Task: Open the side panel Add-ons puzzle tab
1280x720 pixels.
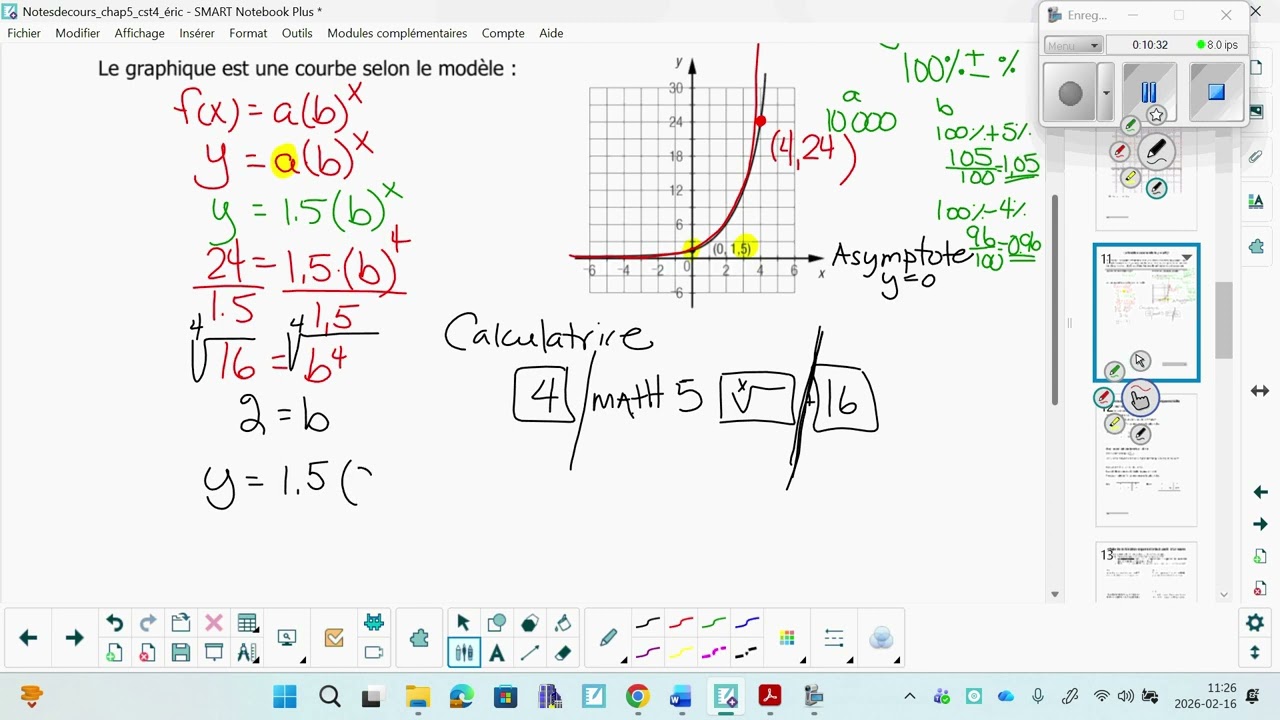Action: (1255, 246)
